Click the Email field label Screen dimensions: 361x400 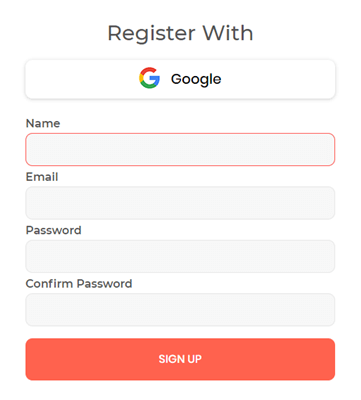point(42,177)
